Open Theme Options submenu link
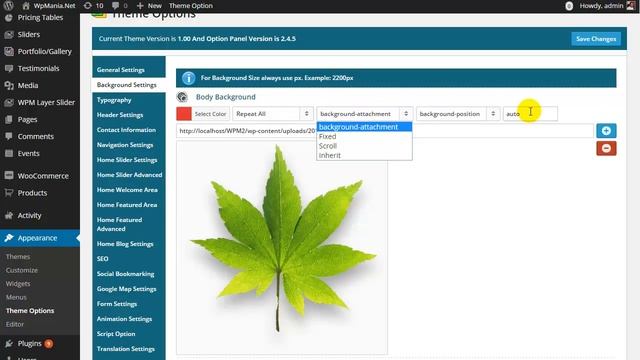Image resolution: width=640 pixels, height=360 pixels. click(x=30, y=311)
